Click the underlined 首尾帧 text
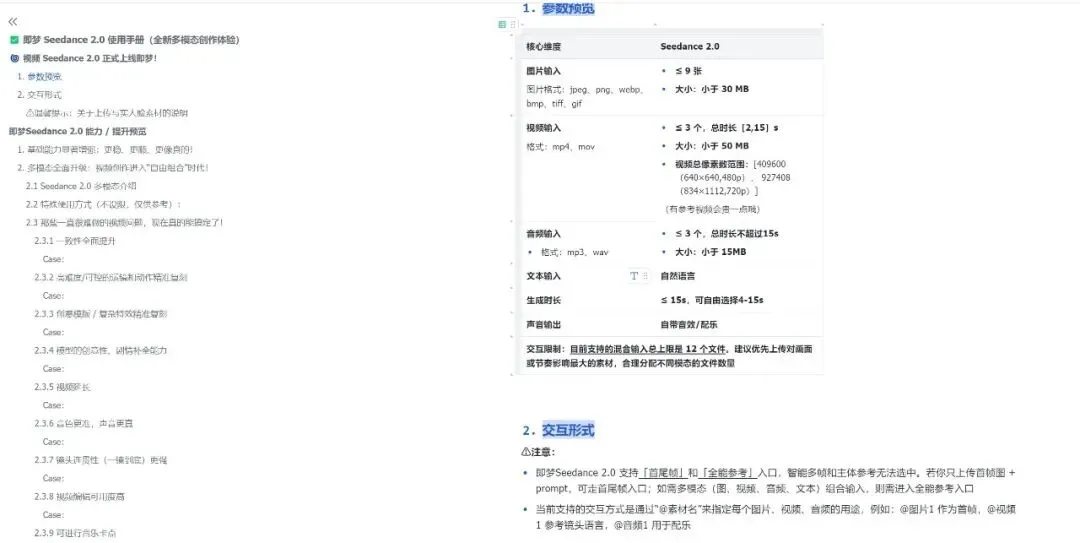Screen dimensions: 1080x543 [x=663, y=473]
